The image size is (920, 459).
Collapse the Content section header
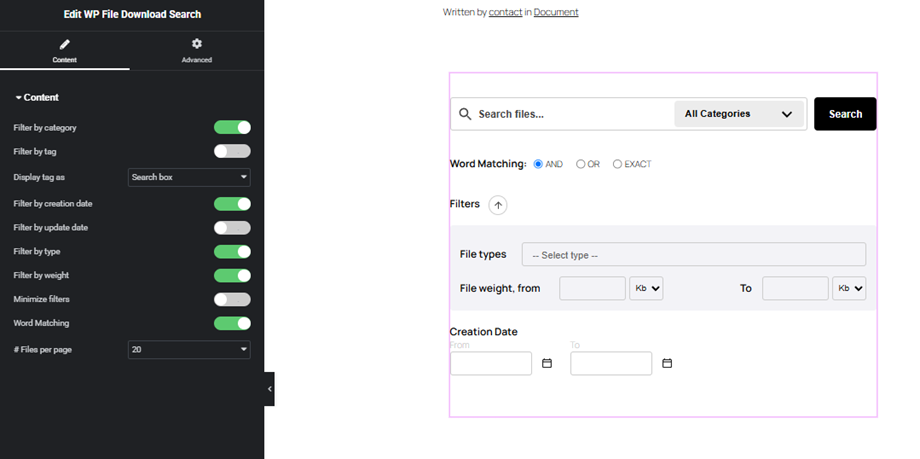(x=37, y=97)
